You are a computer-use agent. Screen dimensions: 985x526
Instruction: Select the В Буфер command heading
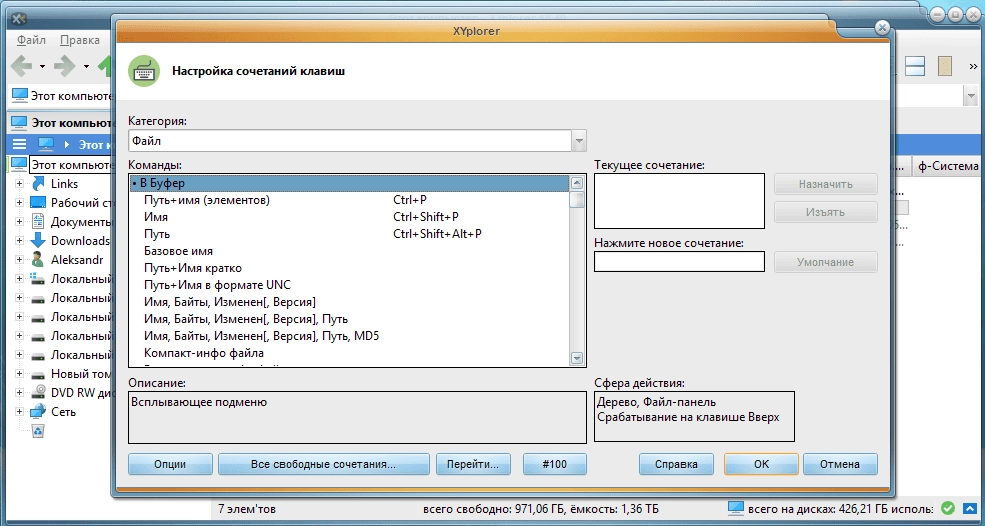(349, 183)
